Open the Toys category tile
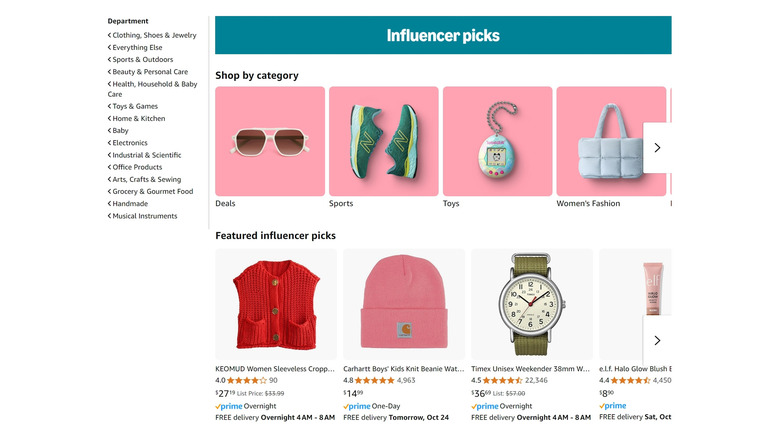Viewport: 780px width, 438px height. (x=497, y=141)
